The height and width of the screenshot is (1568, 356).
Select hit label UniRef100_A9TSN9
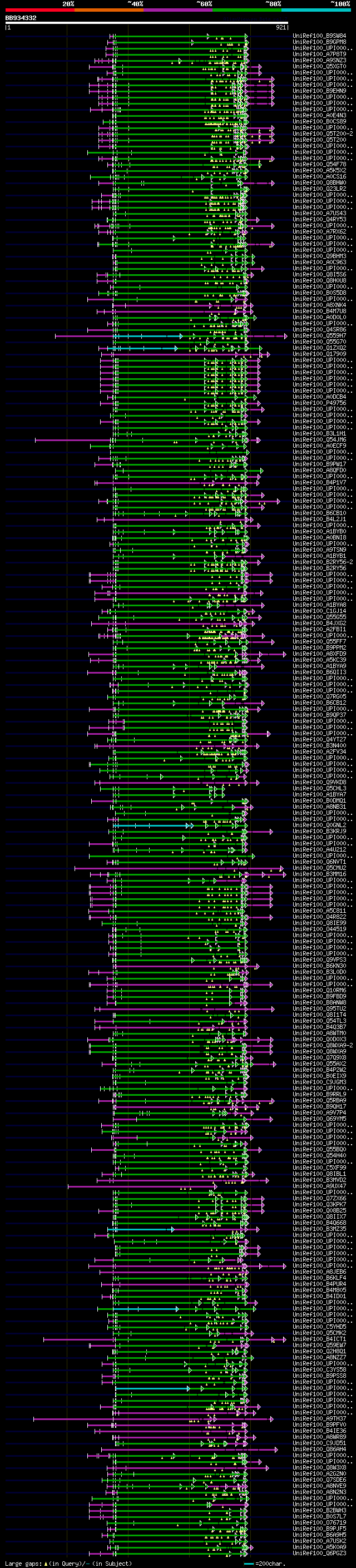click(x=319, y=550)
